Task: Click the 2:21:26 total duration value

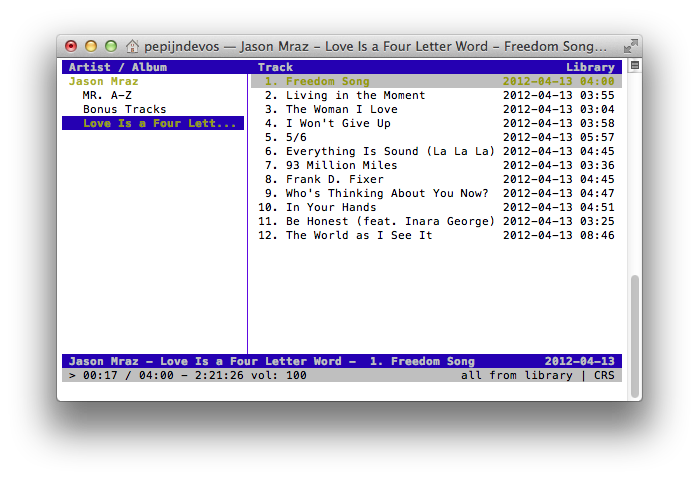Action: 219,375
